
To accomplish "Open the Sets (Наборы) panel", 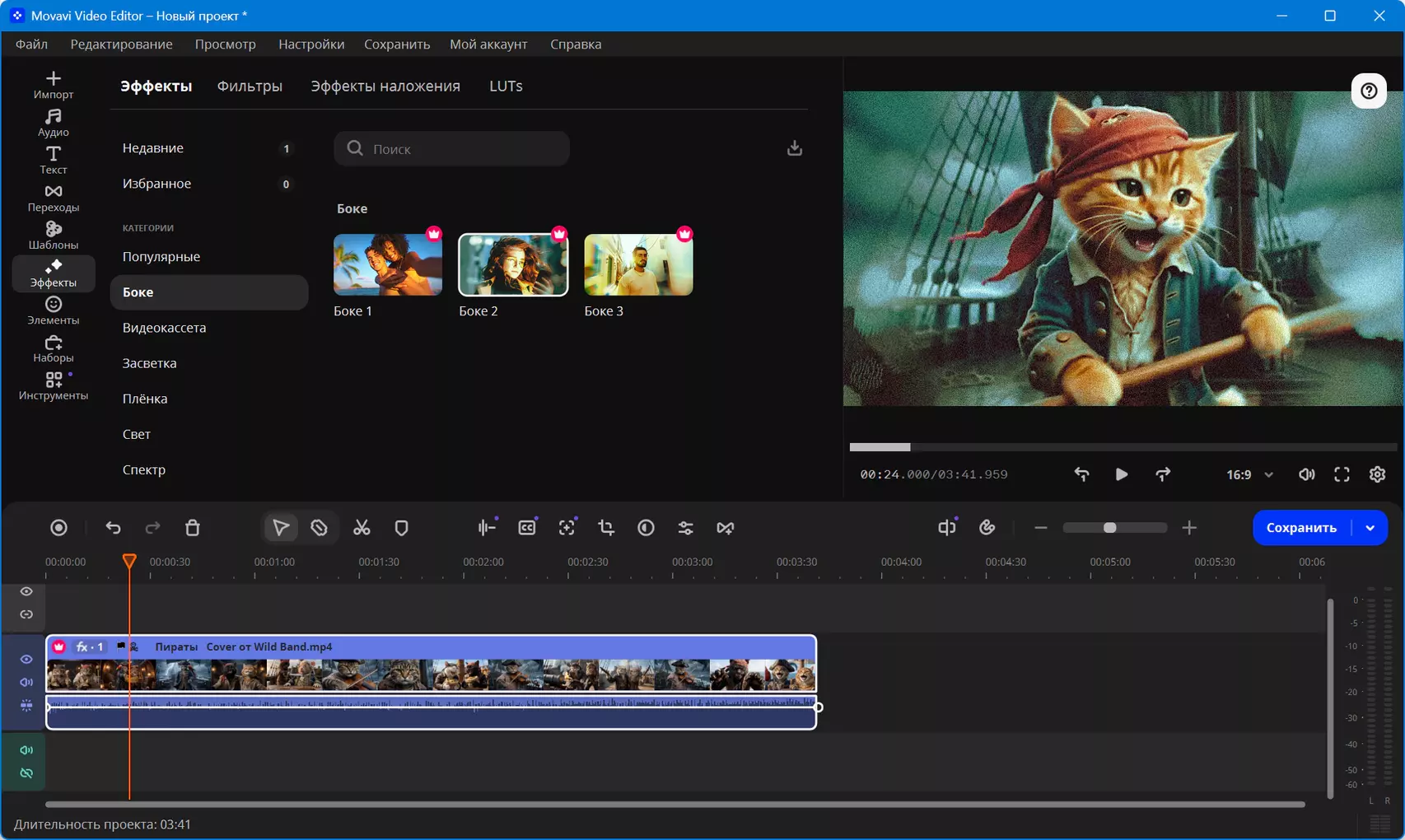I will pos(54,349).
